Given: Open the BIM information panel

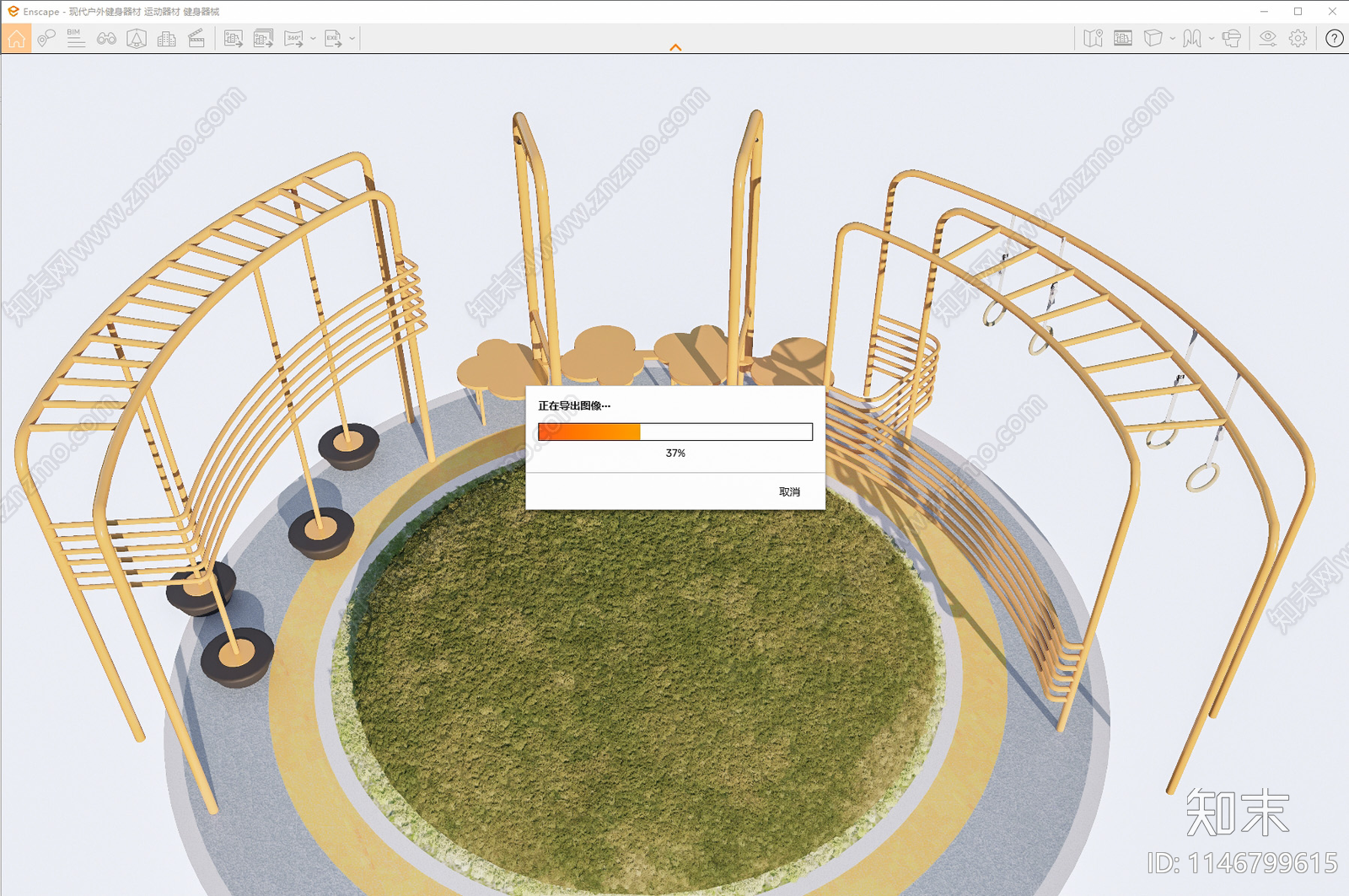Looking at the screenshot, I should [76, 38].
